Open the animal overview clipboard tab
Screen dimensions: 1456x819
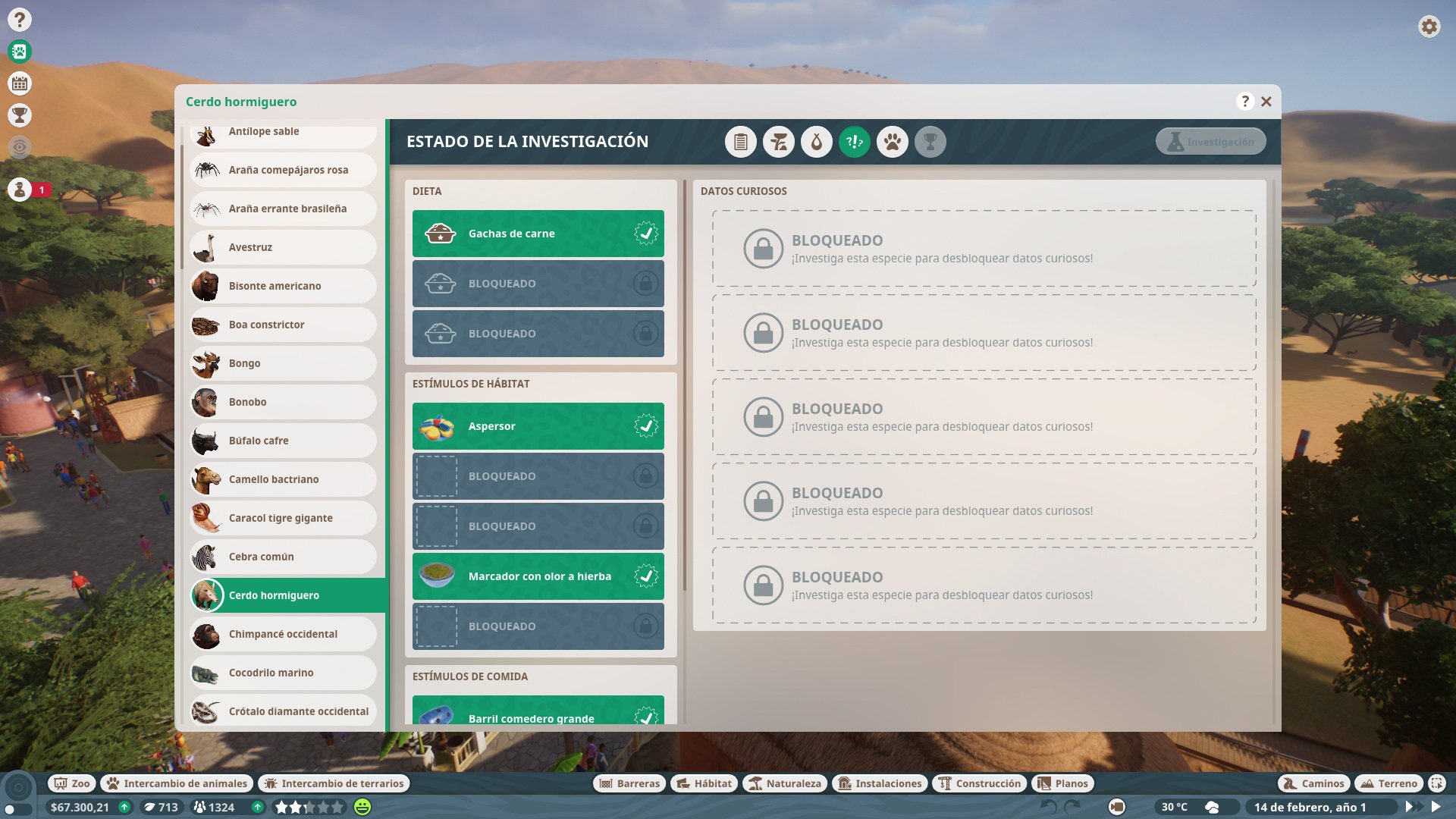(741, 141)
